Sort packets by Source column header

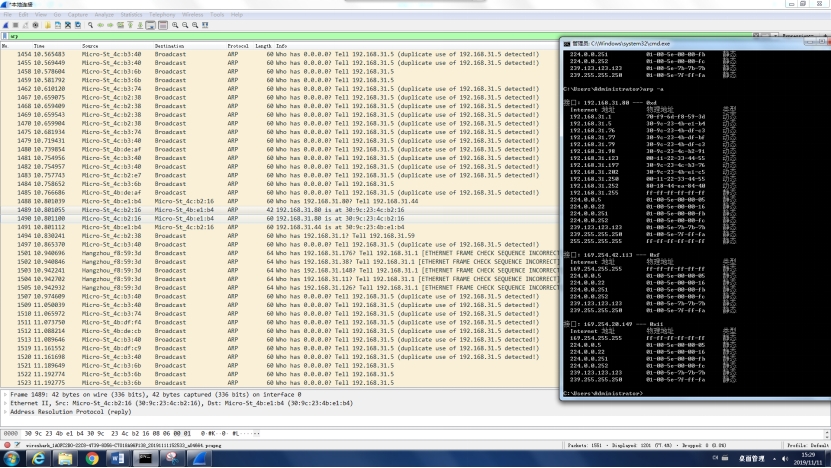[90, 46]
